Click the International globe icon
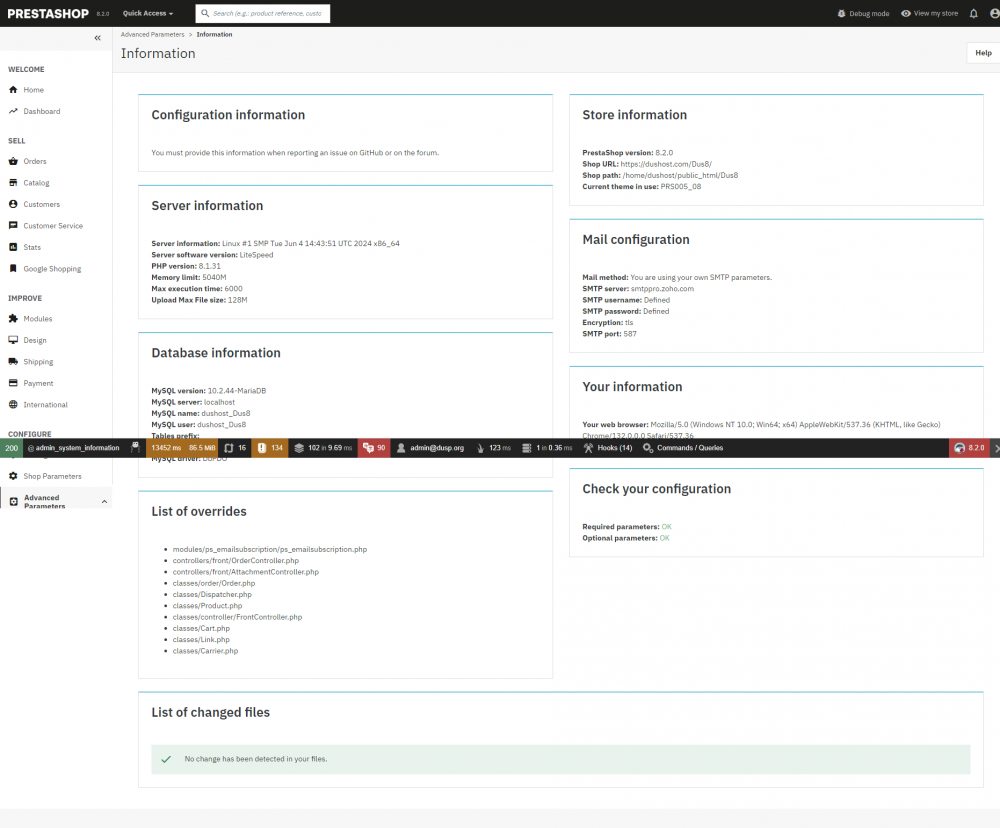 tap(13, 404)
